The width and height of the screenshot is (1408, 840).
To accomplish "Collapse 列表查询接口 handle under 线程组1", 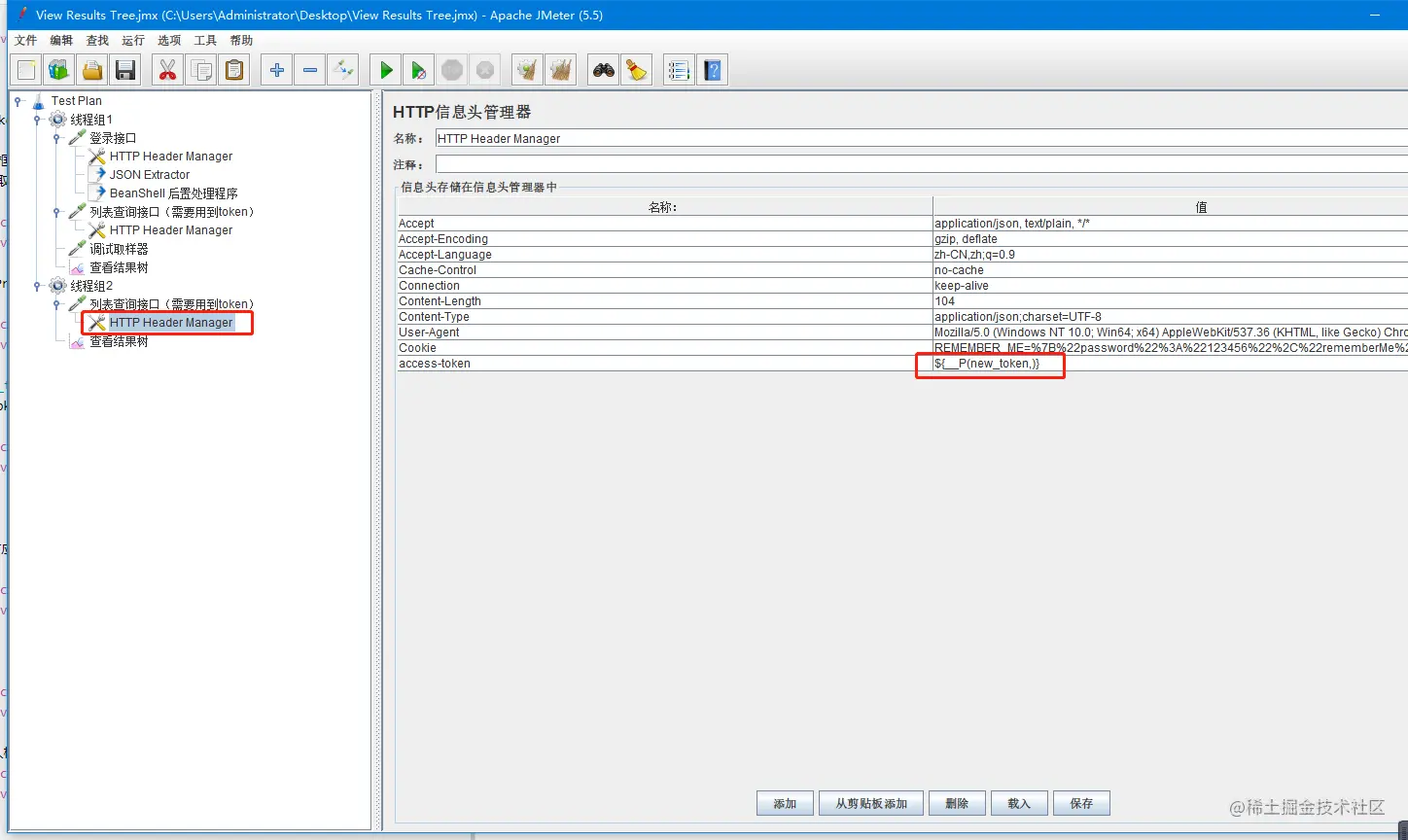I will [57, 212].
